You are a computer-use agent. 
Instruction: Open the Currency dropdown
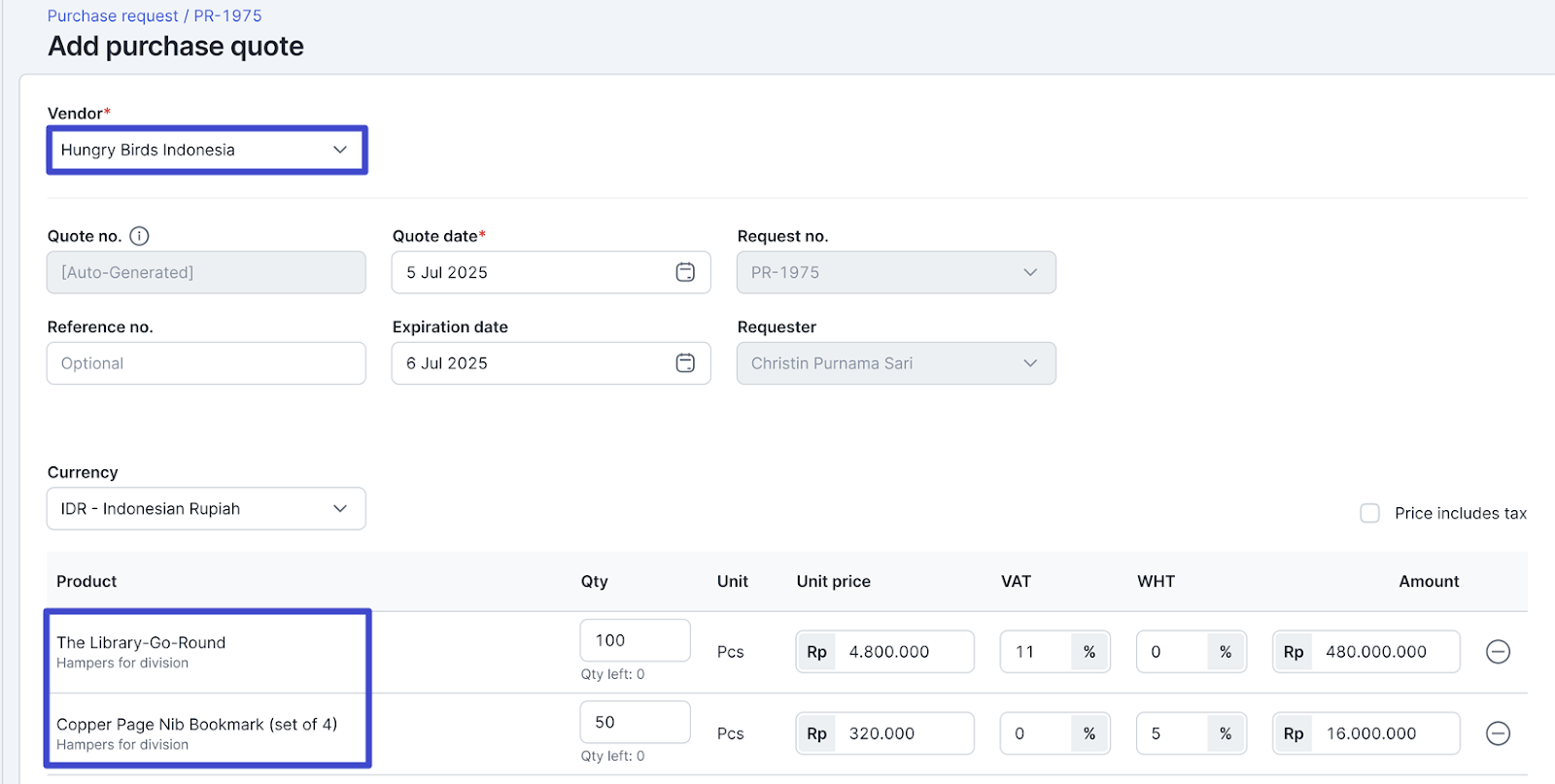pos(206,509)
